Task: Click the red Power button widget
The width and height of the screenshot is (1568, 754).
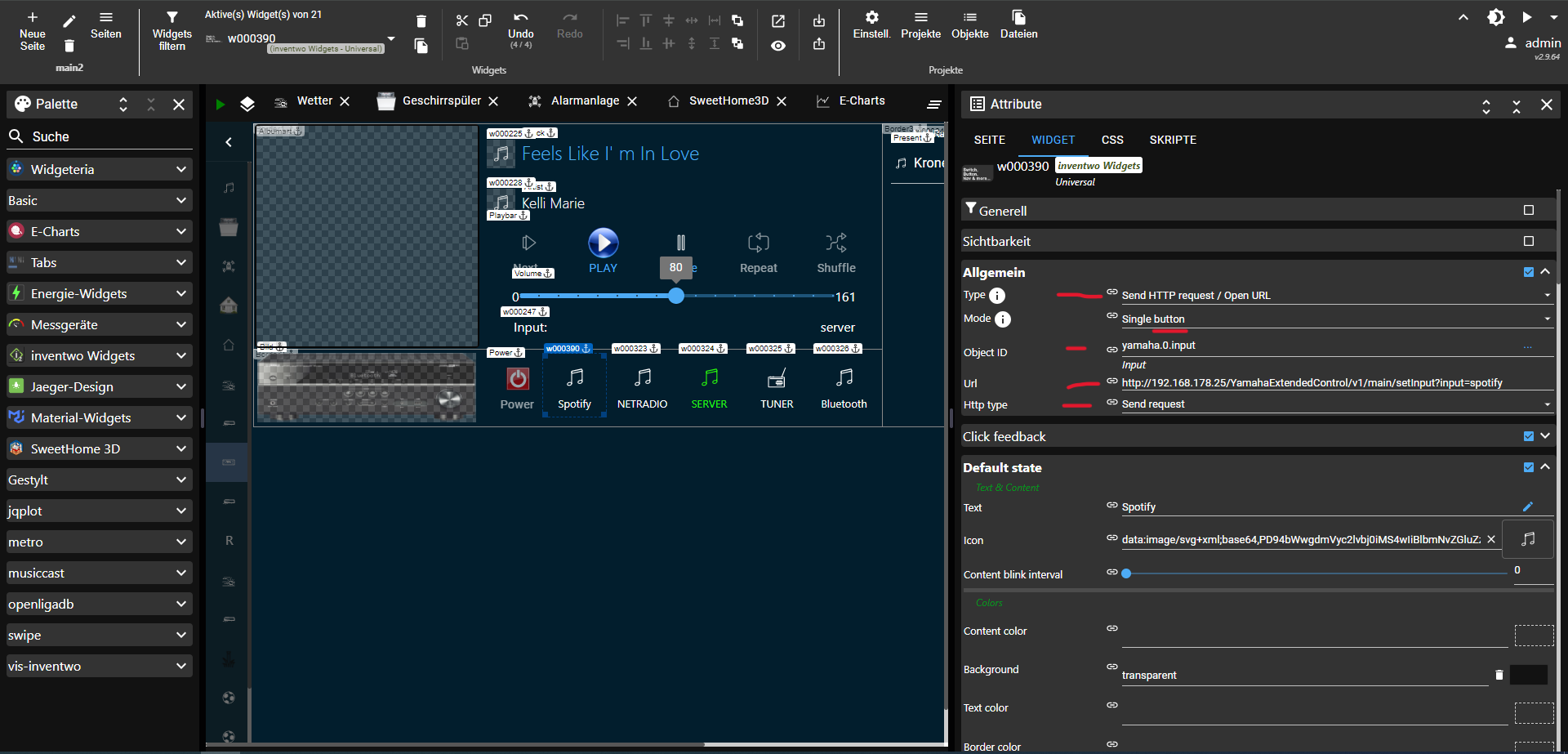Action: point(518,378)
